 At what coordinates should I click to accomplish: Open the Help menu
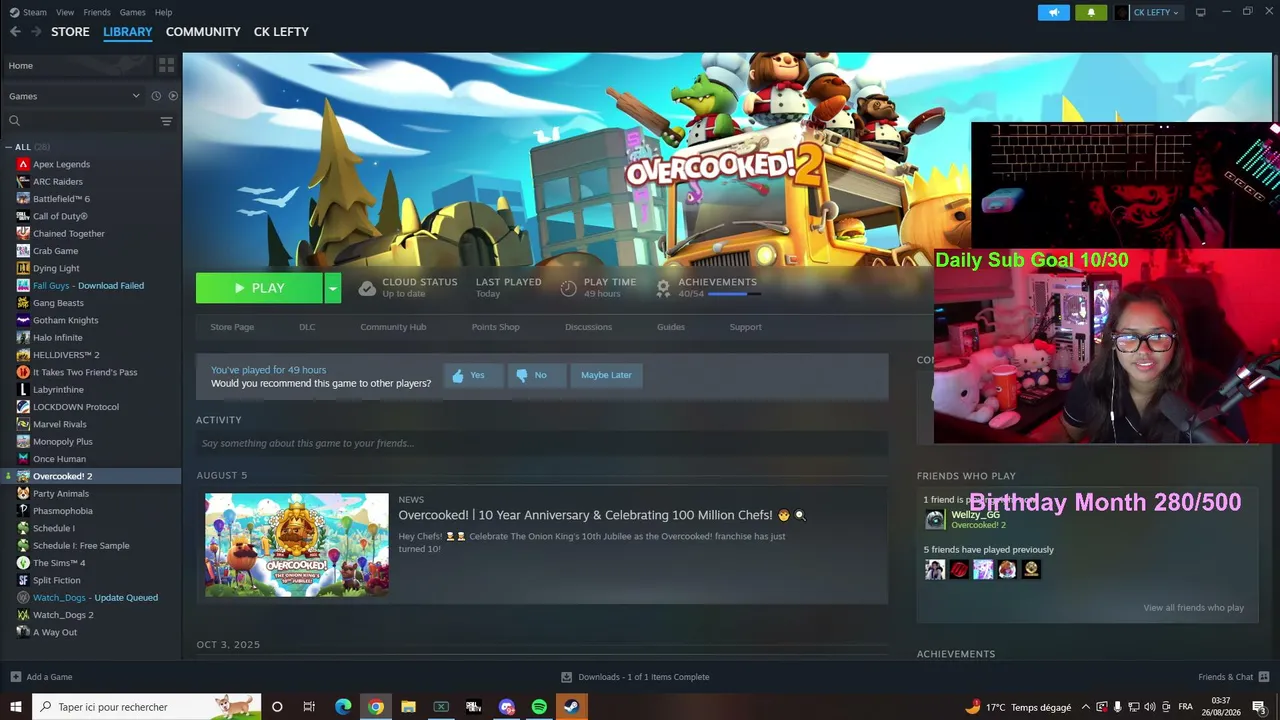pos(164,12)
